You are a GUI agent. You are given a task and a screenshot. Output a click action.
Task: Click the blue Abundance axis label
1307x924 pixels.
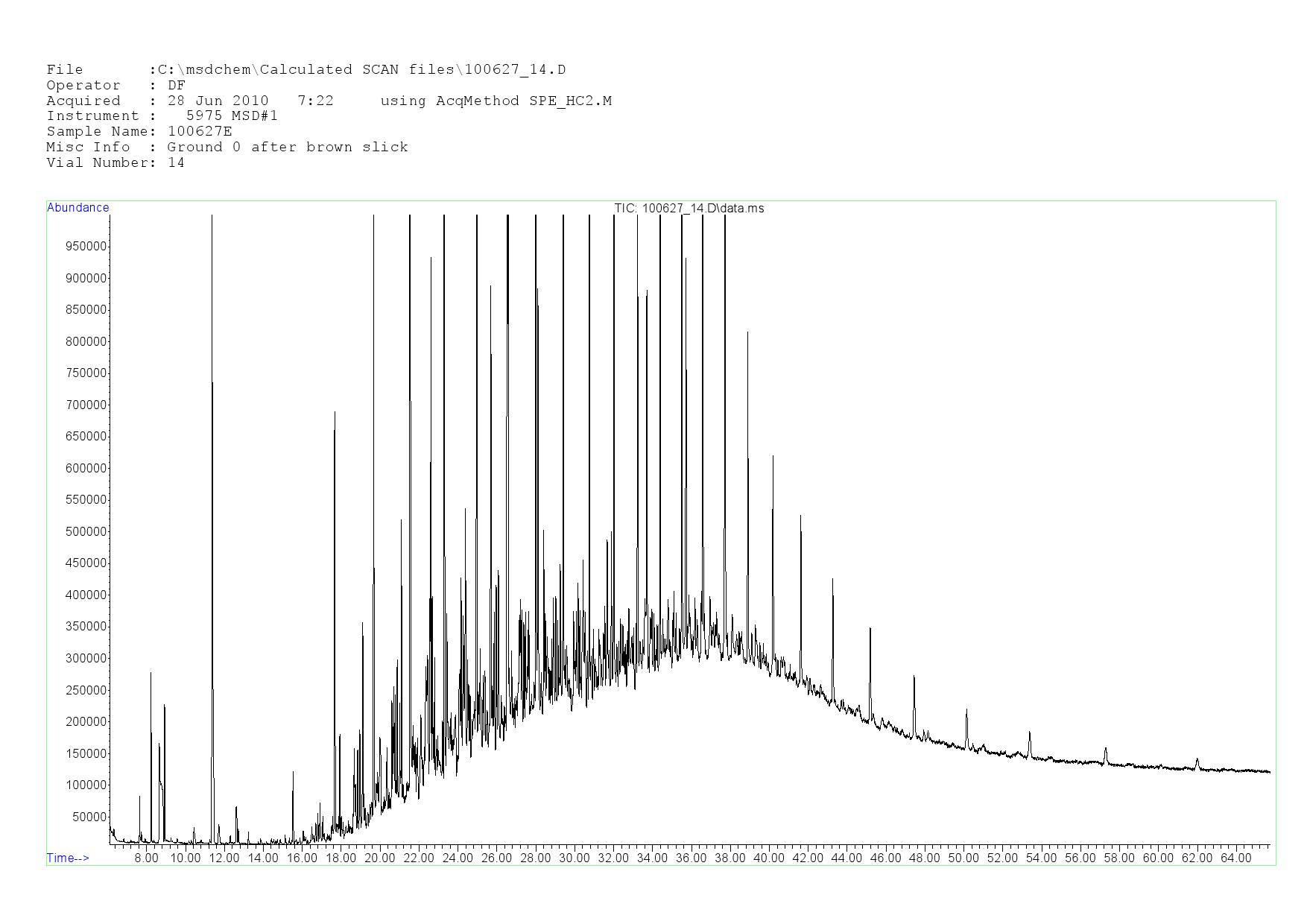(x=77, y=208)
